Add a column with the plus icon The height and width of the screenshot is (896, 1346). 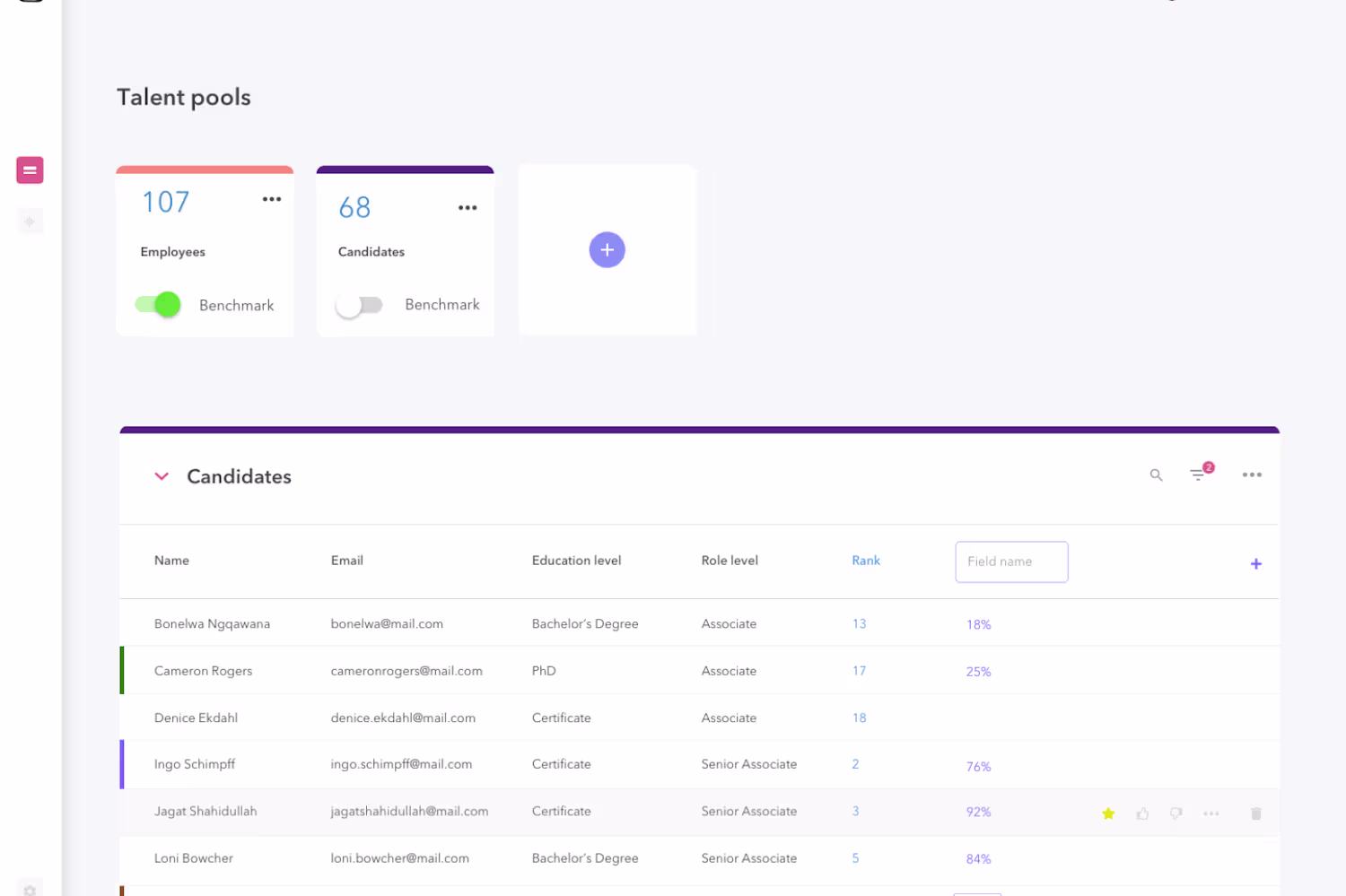[x=1256, y=563]
